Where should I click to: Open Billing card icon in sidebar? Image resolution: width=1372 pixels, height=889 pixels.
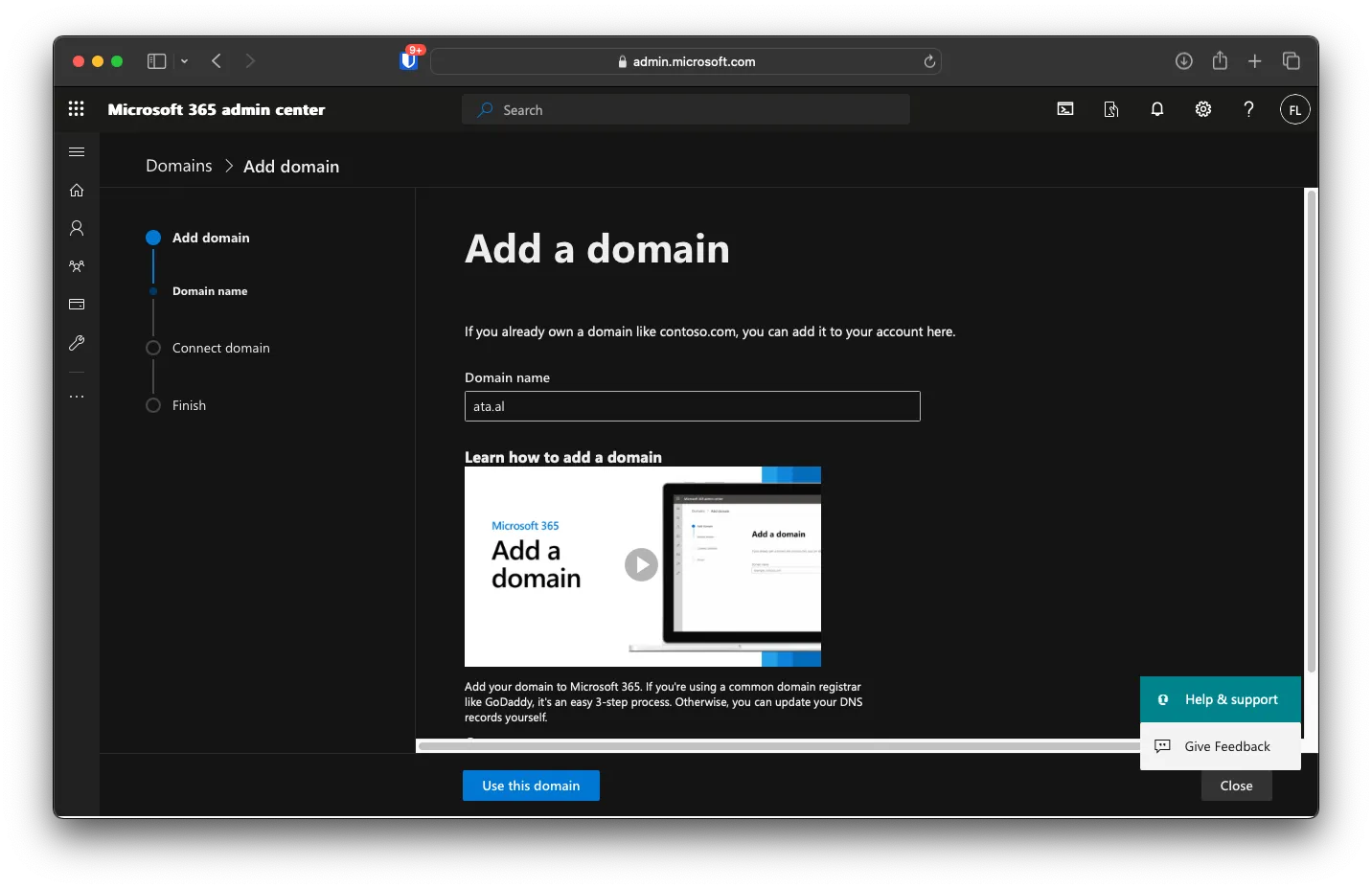point(77,305)
